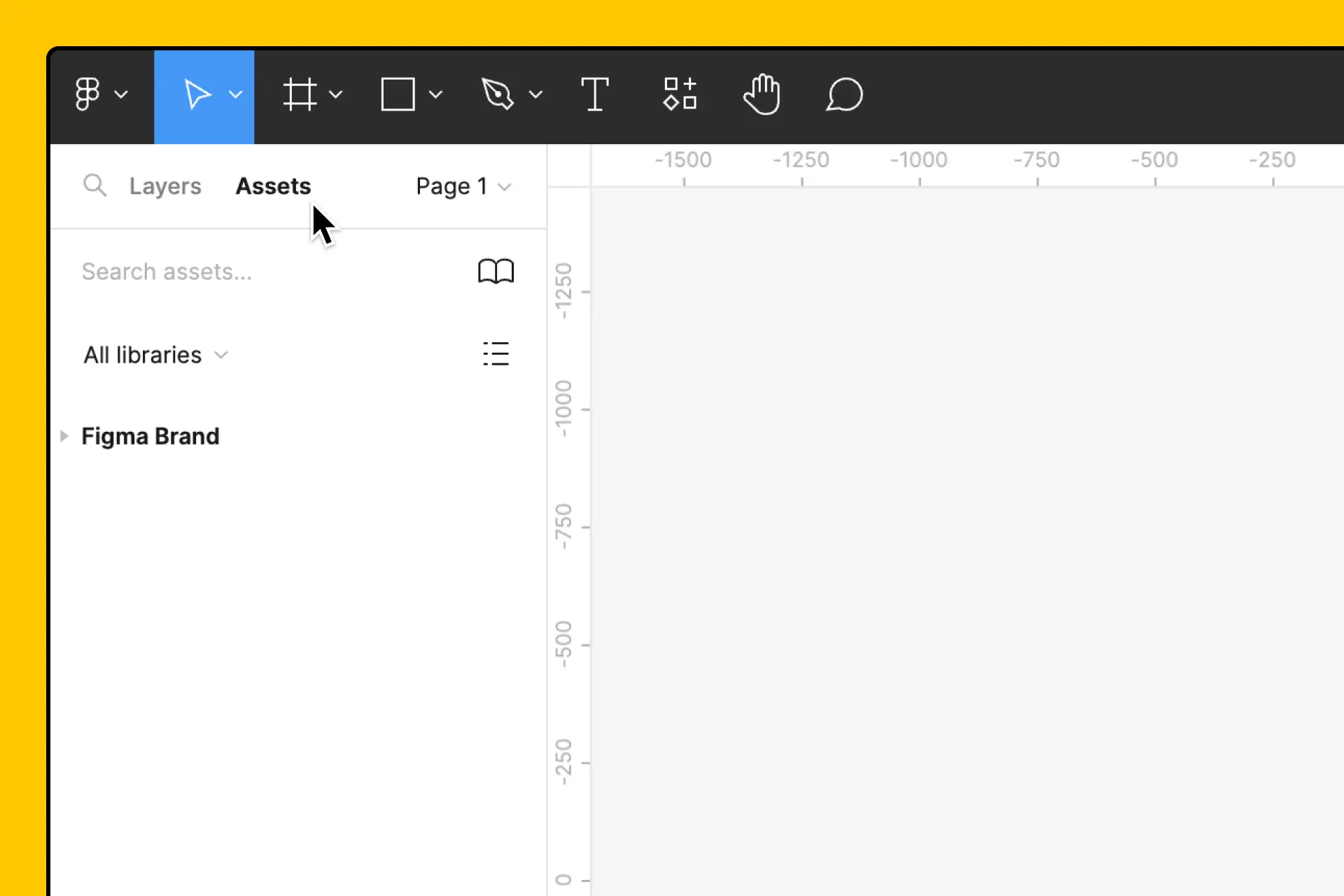Open the All libraries dropdown
The height and width of the screenshot is (896, 1344).
154,354
